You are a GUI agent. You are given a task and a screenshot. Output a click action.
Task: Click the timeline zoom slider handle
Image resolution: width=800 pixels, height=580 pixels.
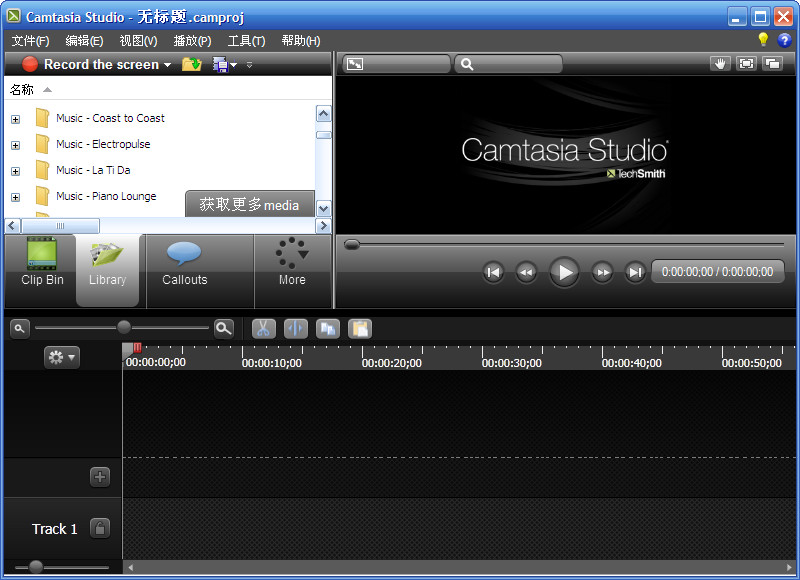pos(123,327)
